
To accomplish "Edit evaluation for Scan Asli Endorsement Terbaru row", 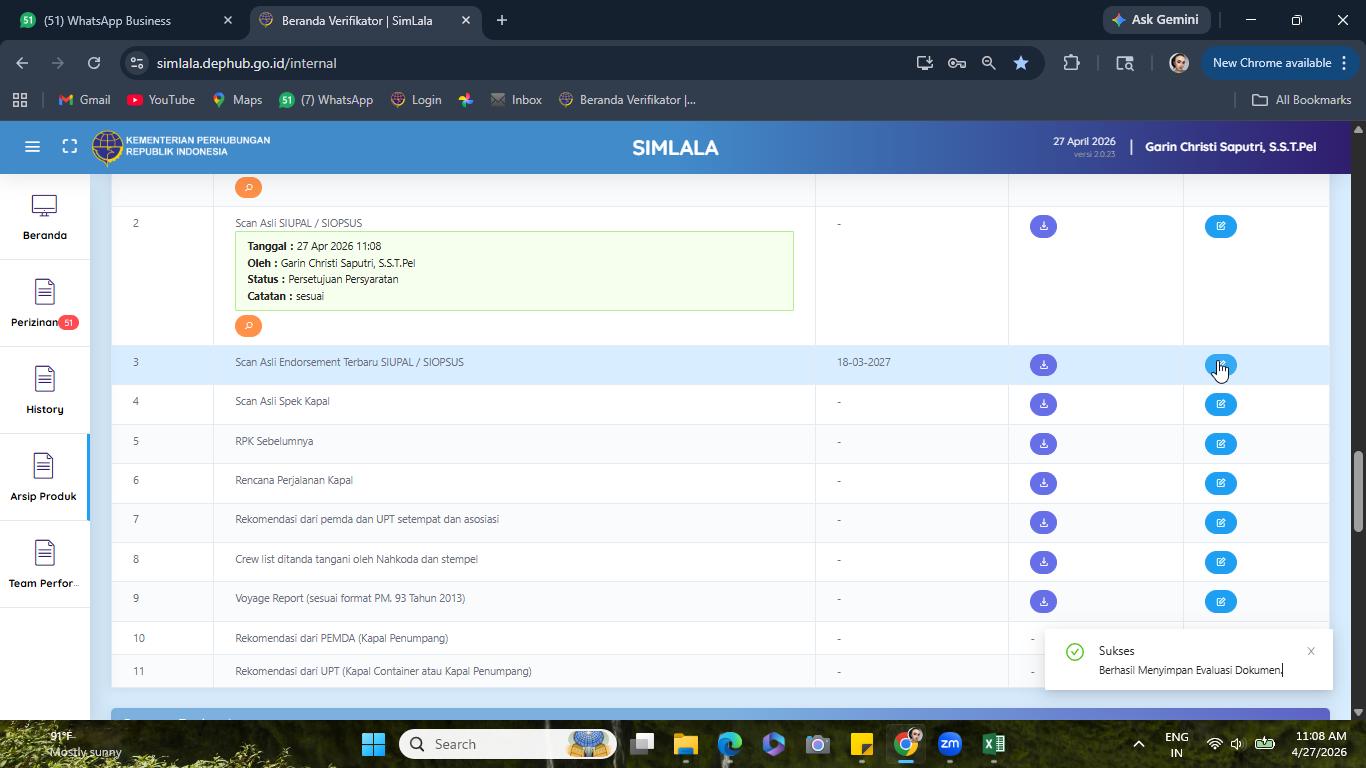I will click(x=1220, y=365).
